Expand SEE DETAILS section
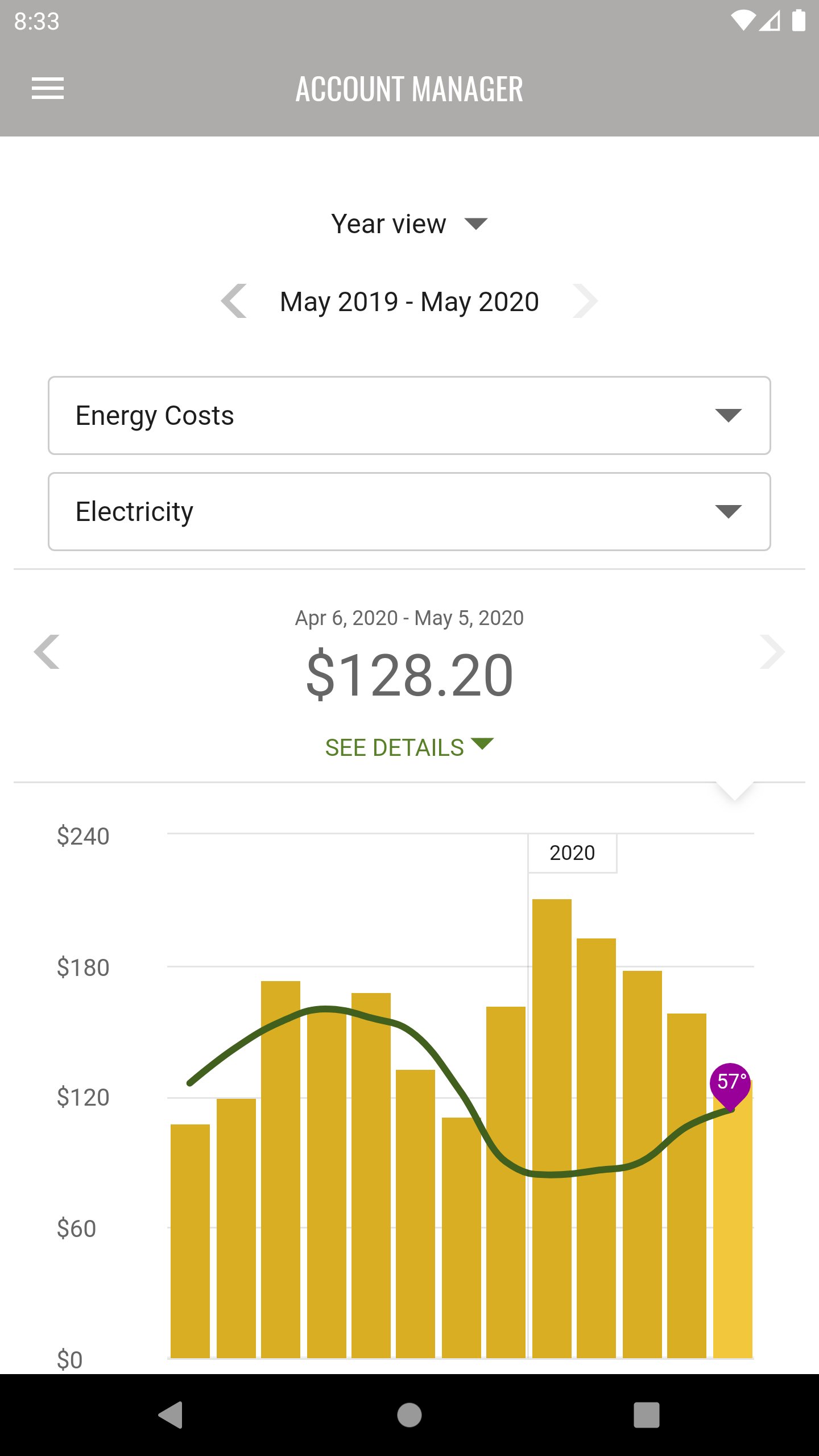 point(409,747)
